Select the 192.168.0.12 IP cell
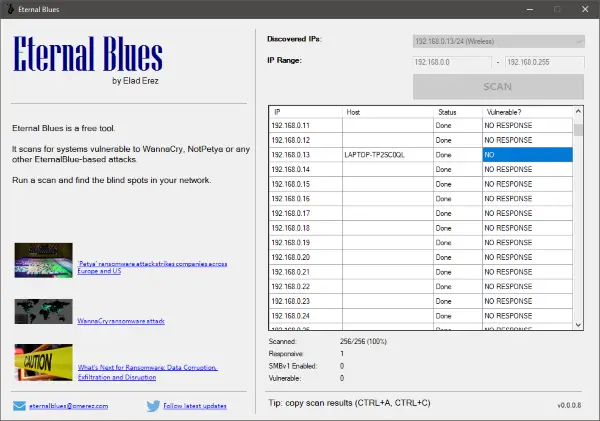Screen dimensions: 600x421 click(306, 140)
